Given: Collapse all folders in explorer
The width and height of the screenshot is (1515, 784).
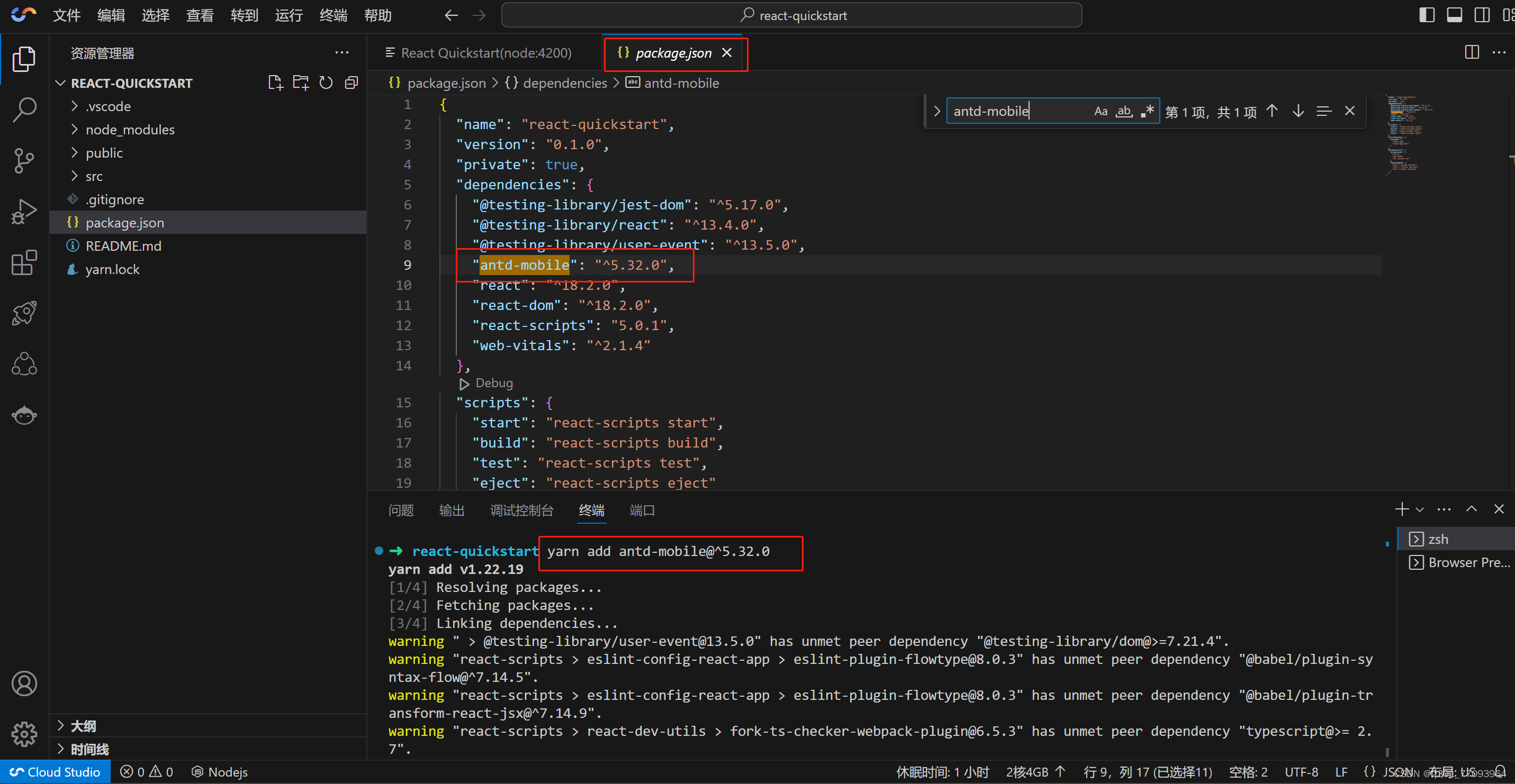Looking at the screenshot, I should pos(351,83).
